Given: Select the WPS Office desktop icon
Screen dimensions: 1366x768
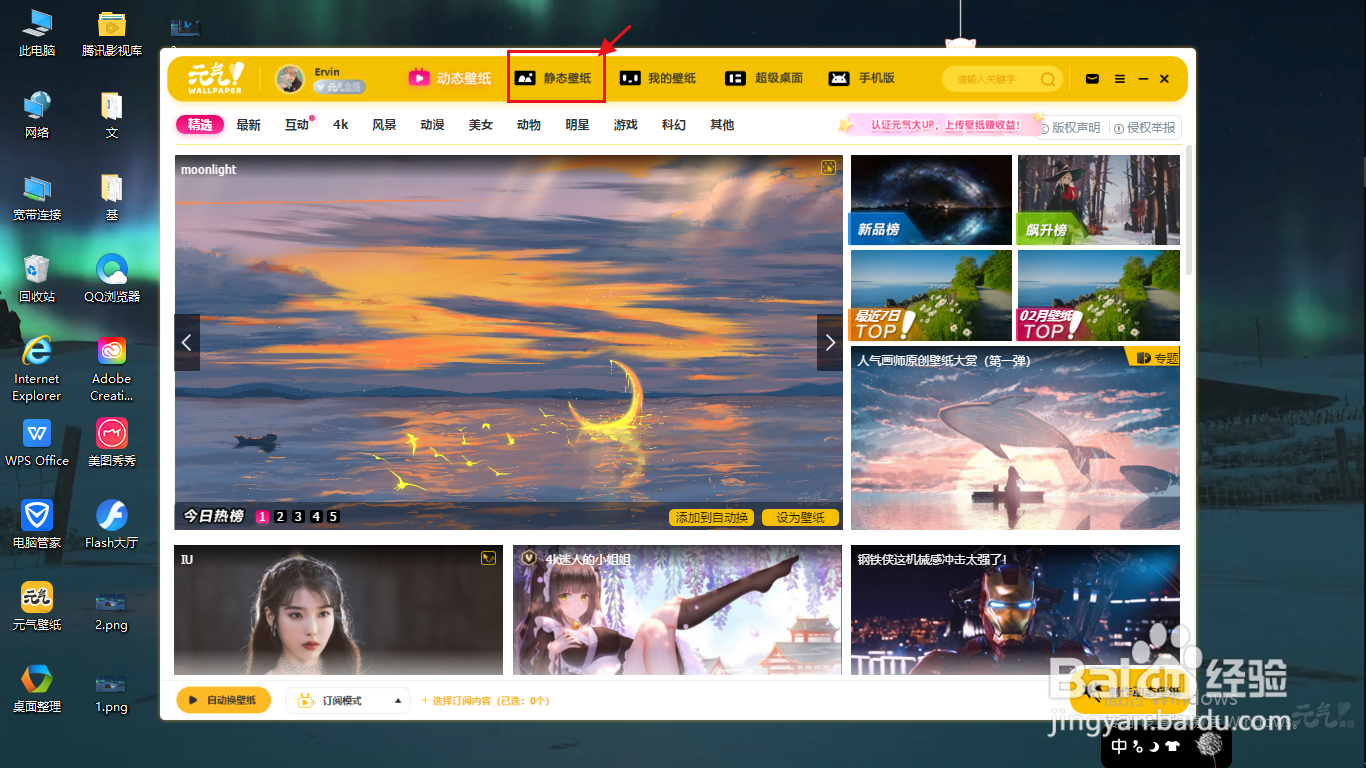Looking at the screenshot, I should point(37,443).
